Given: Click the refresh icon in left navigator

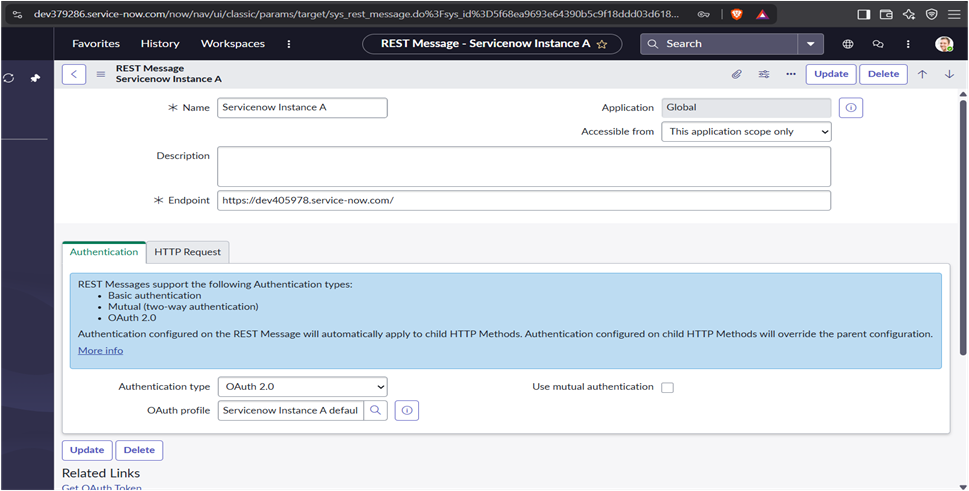Looking at the screenshot, I should click(9, 78).
